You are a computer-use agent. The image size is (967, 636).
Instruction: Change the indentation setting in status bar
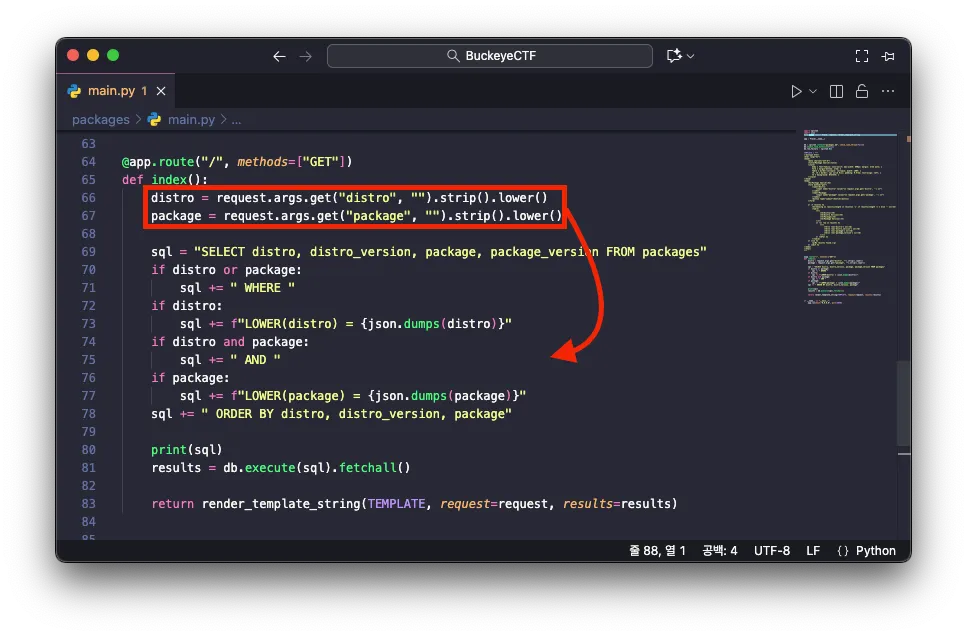(720, 551)
